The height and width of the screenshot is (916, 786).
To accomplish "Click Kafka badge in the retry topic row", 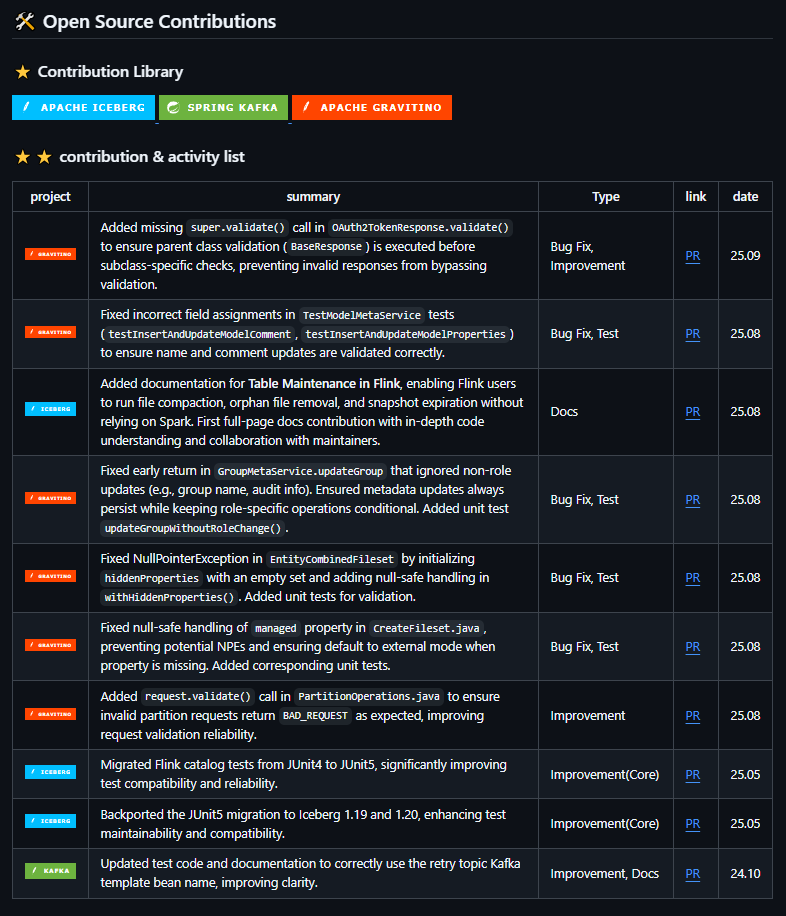I will tap(50, 871).
